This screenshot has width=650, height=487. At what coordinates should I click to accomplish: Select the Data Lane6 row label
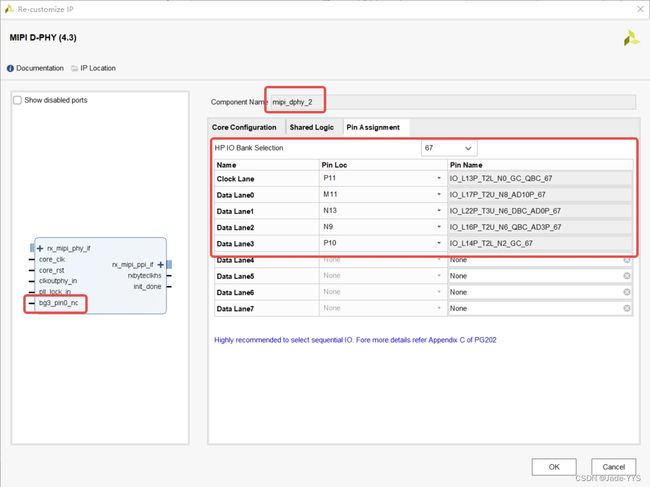coord(235,293)
